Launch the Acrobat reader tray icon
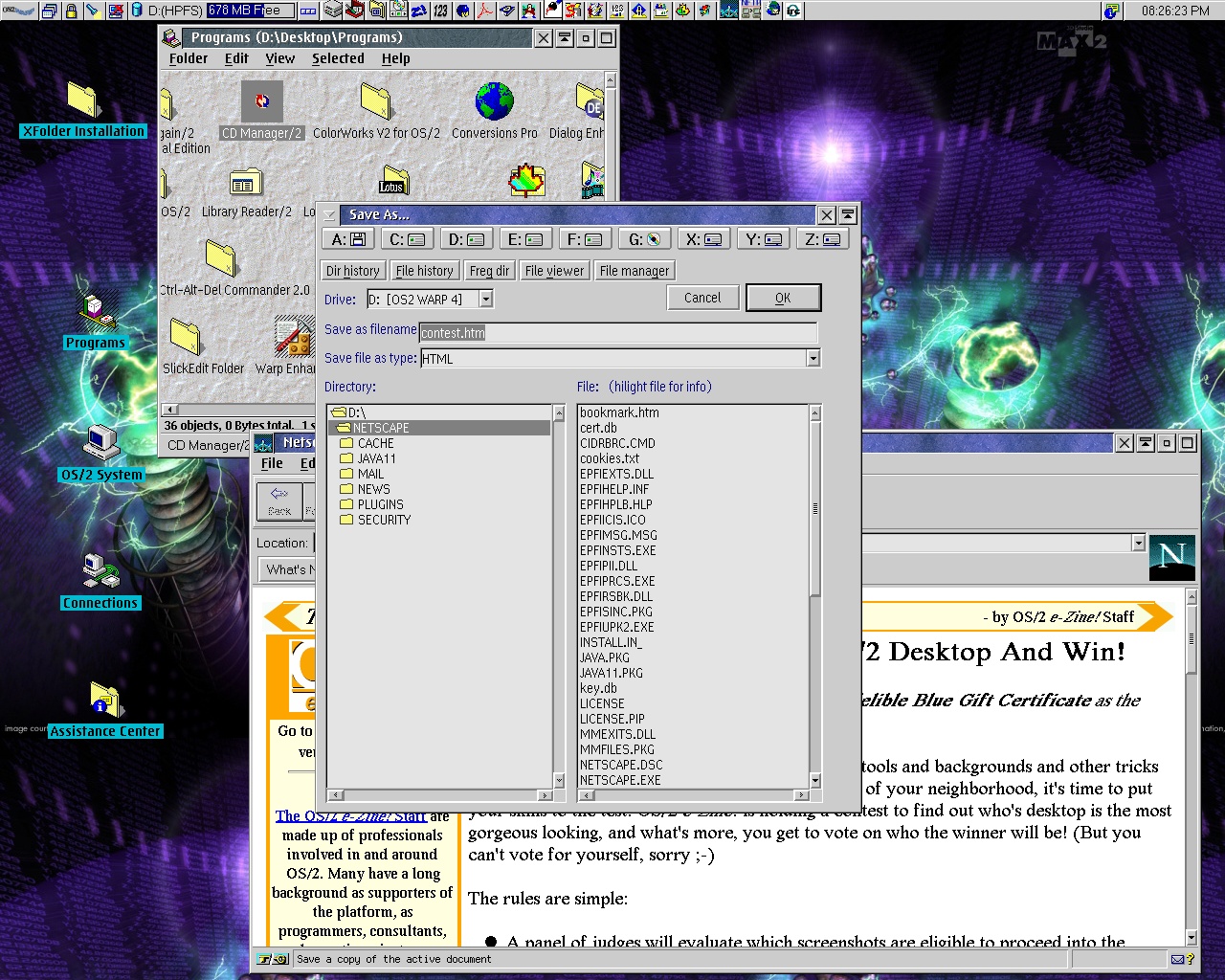This screenshot has height=980, width=1225. tap(485, 11)
